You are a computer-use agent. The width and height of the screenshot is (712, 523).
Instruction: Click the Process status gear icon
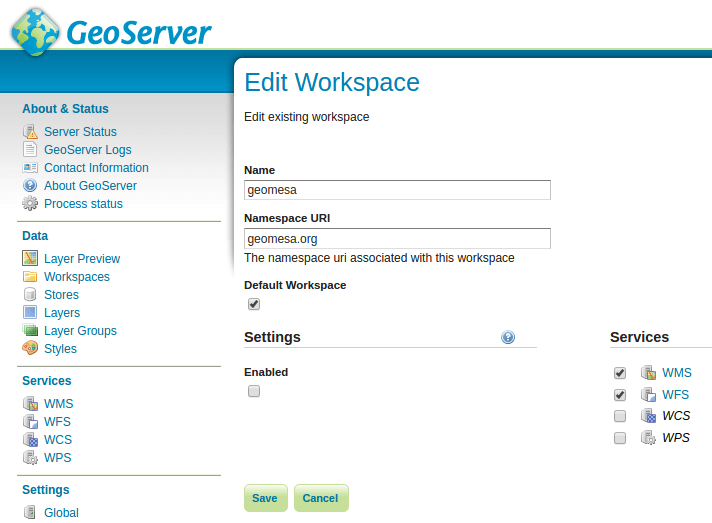point(30,204)
